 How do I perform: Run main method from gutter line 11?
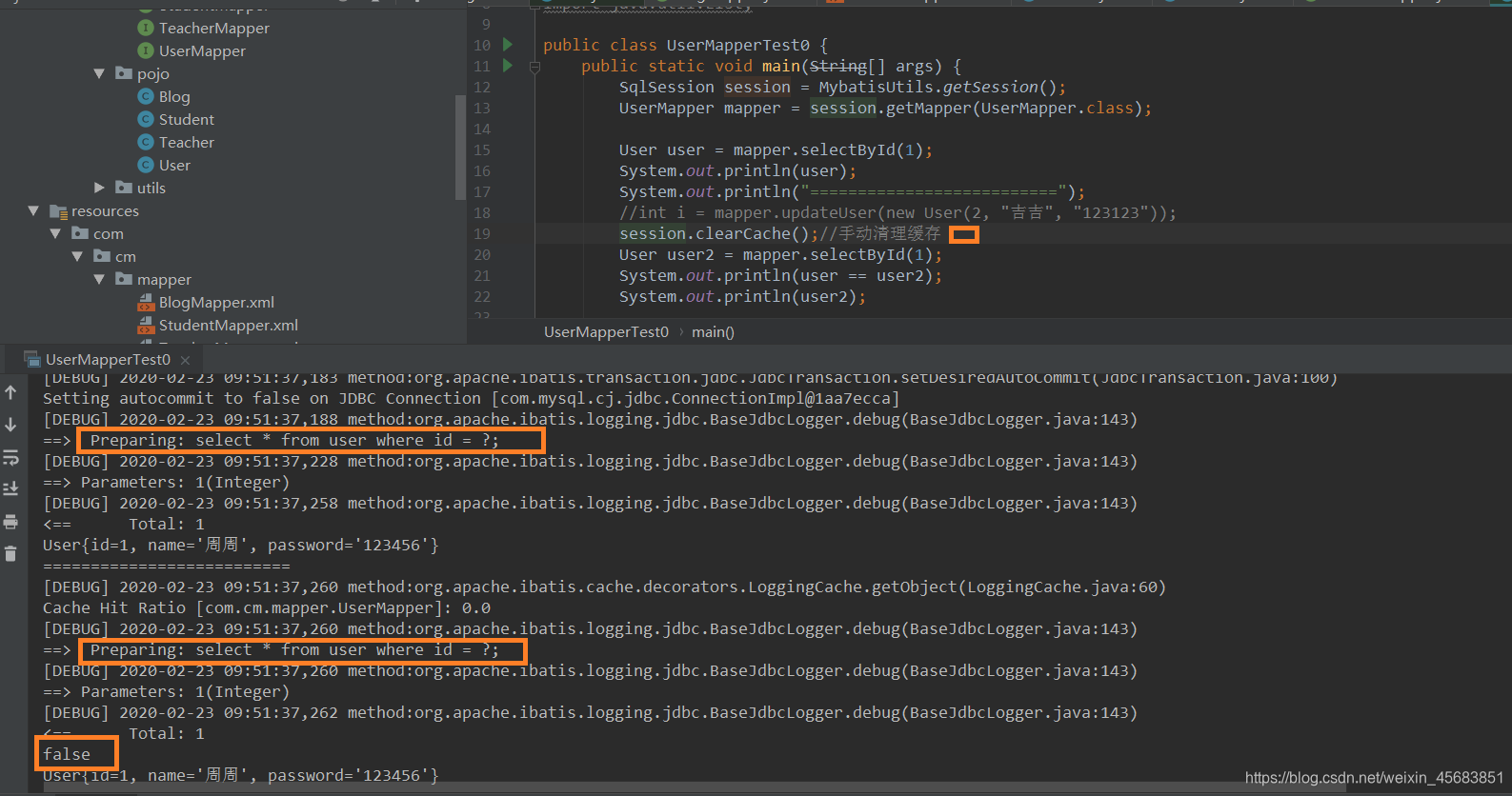(508, 66)
